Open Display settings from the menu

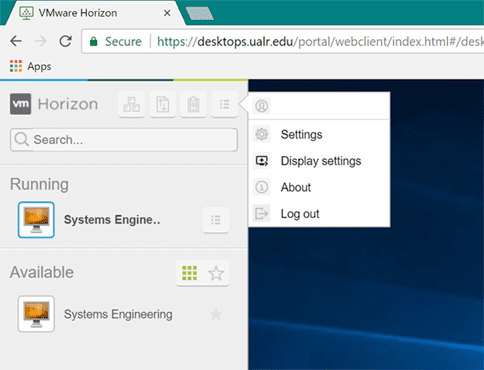319,161
